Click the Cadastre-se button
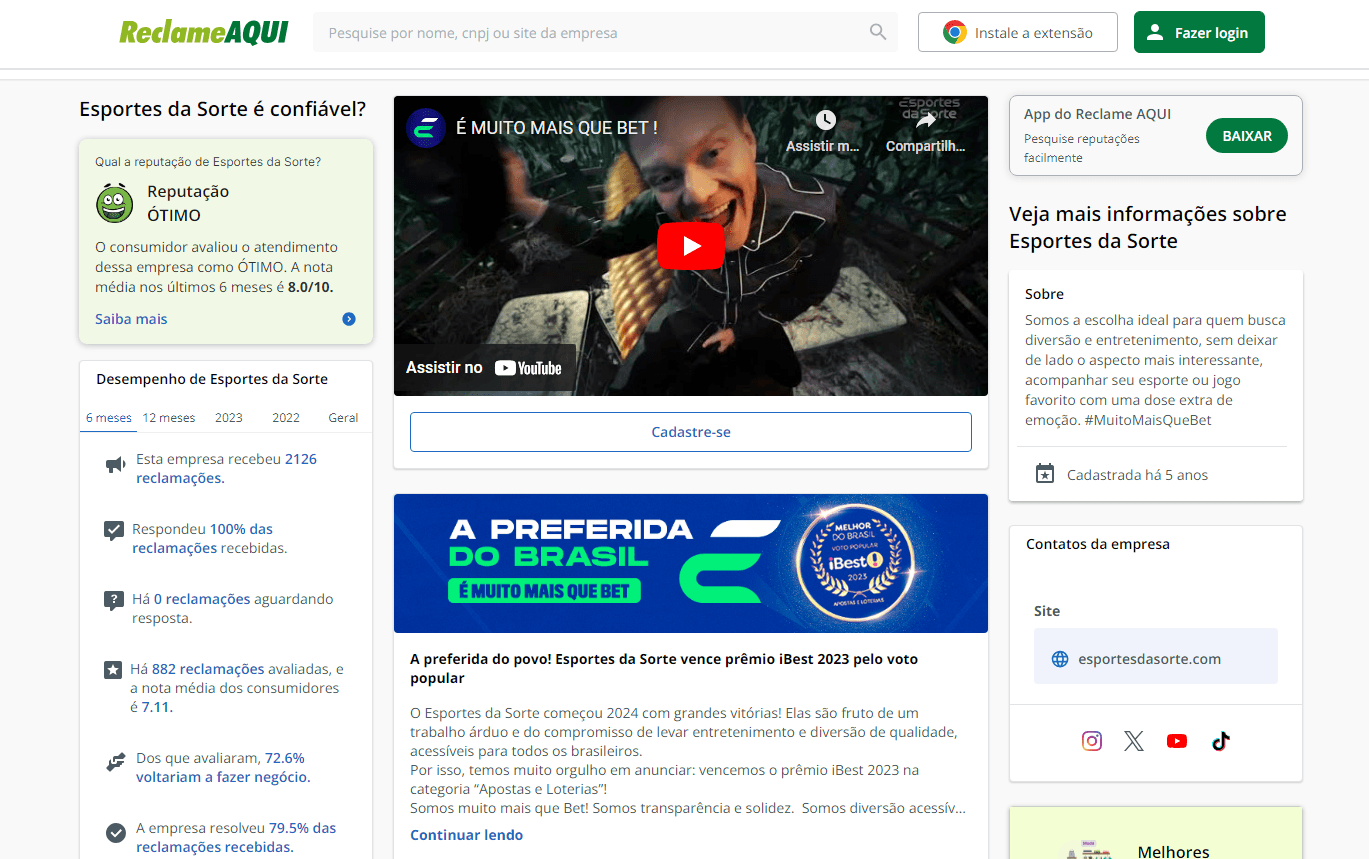Image resolution: width=1369 pixels, height=859 pixels. coord(691,432)
